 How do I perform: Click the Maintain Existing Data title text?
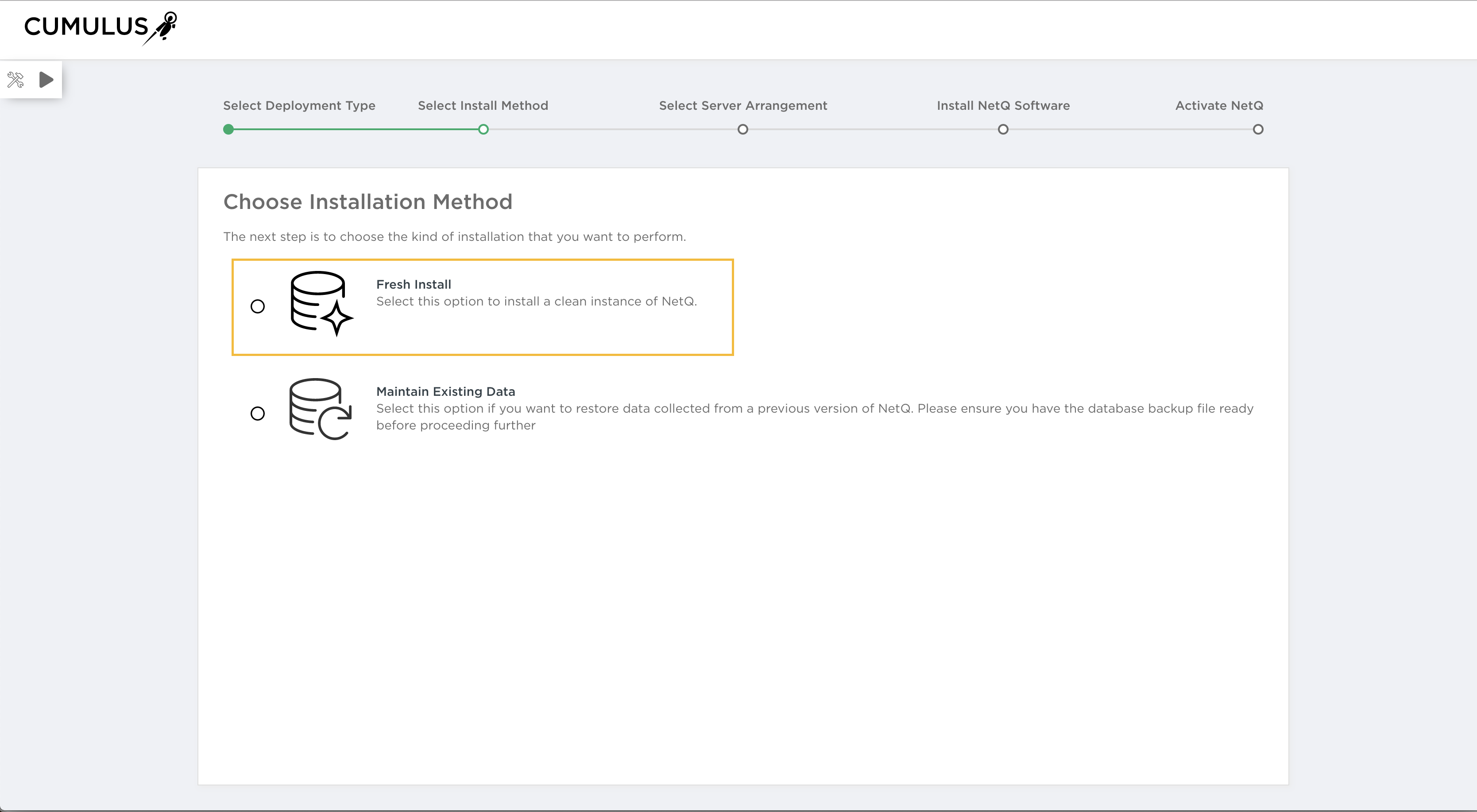coord(445,392)
